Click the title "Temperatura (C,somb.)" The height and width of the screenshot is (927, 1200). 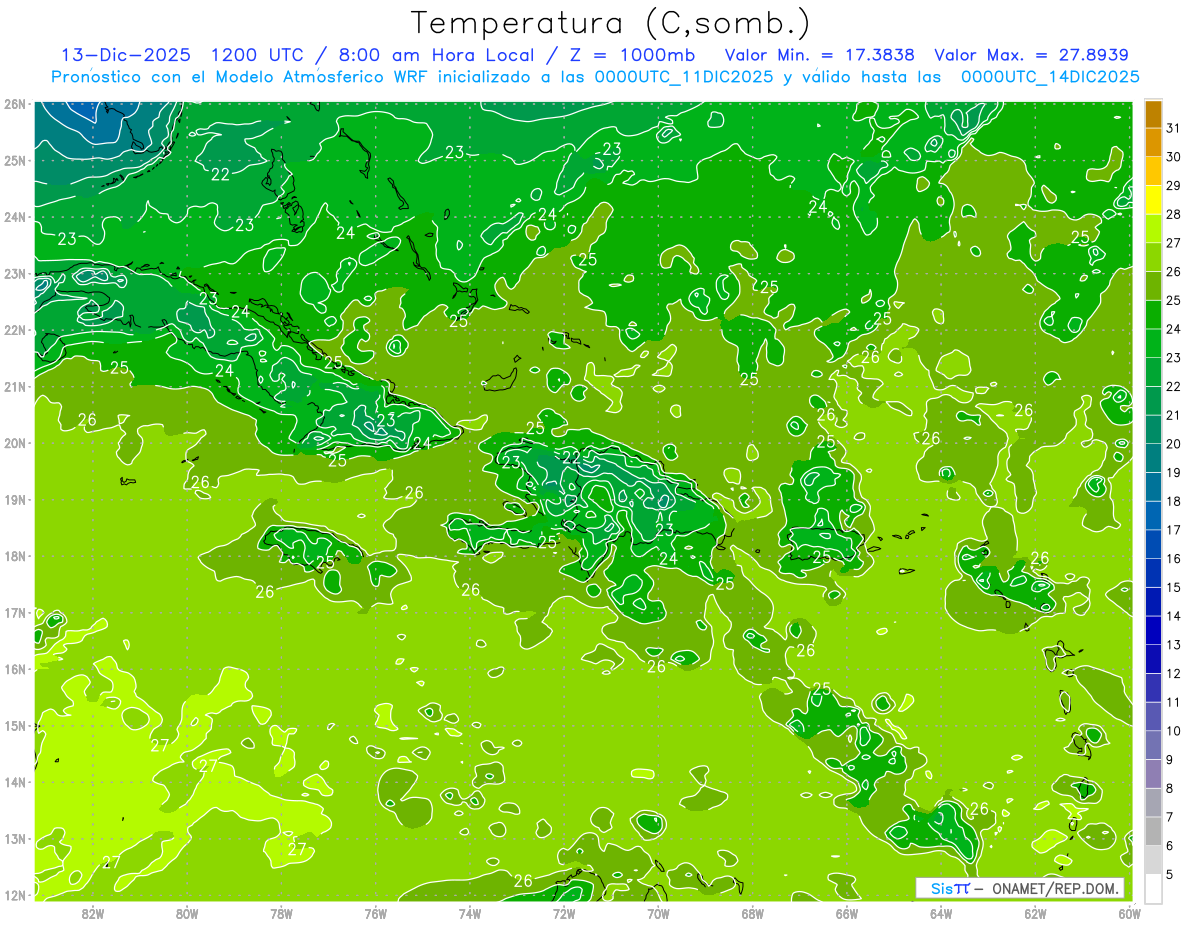tap(610, 23)
